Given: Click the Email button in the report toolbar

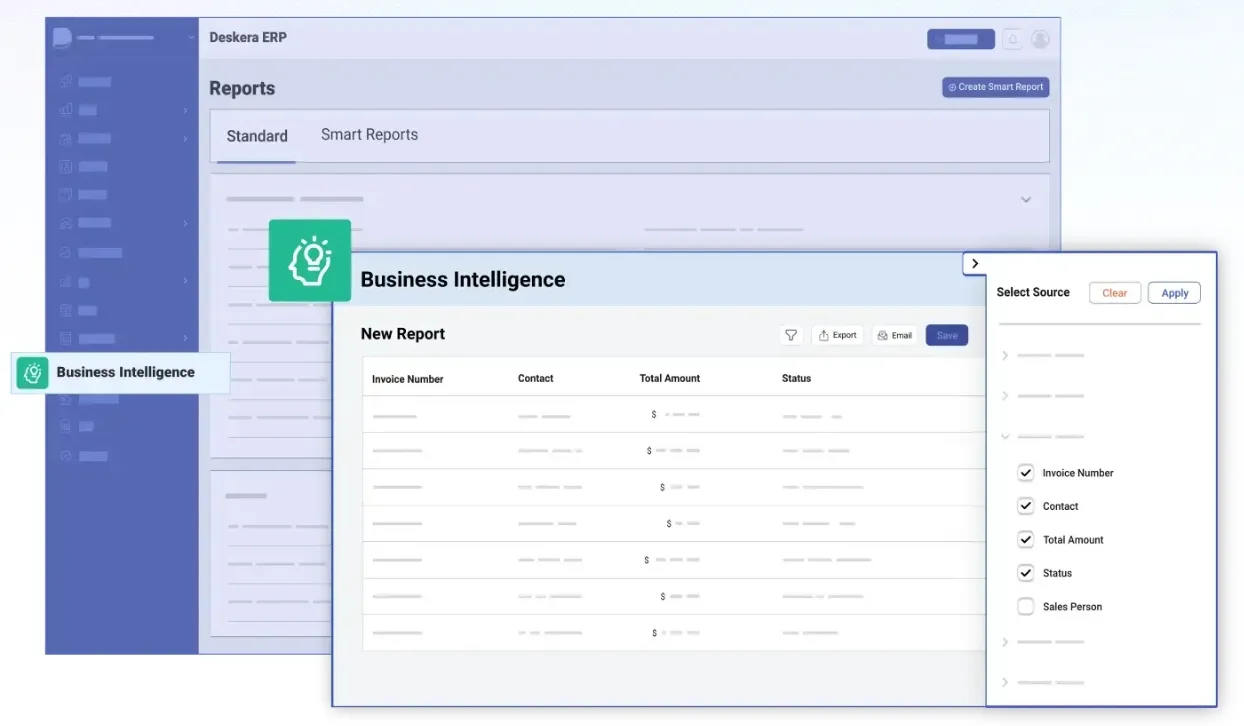Looking at the screenshot, I should click(895, 335).
